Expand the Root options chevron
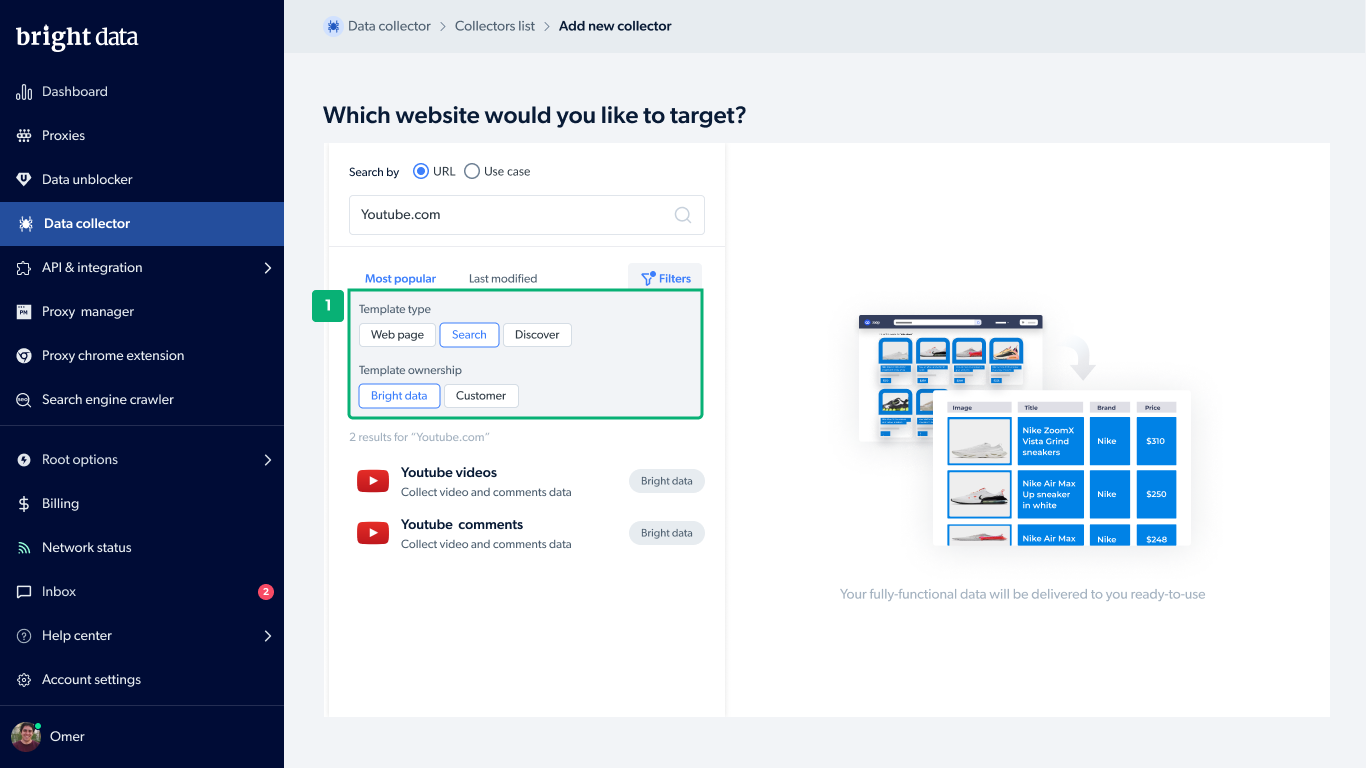The image size is (1366, 768). coord(267,460)
